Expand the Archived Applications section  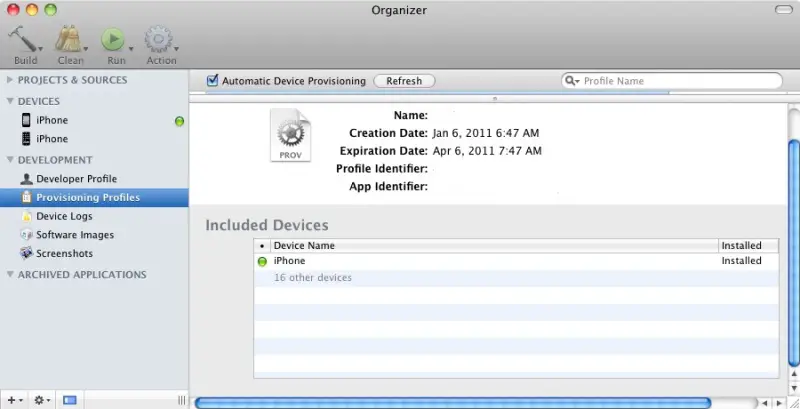(10, 275)
